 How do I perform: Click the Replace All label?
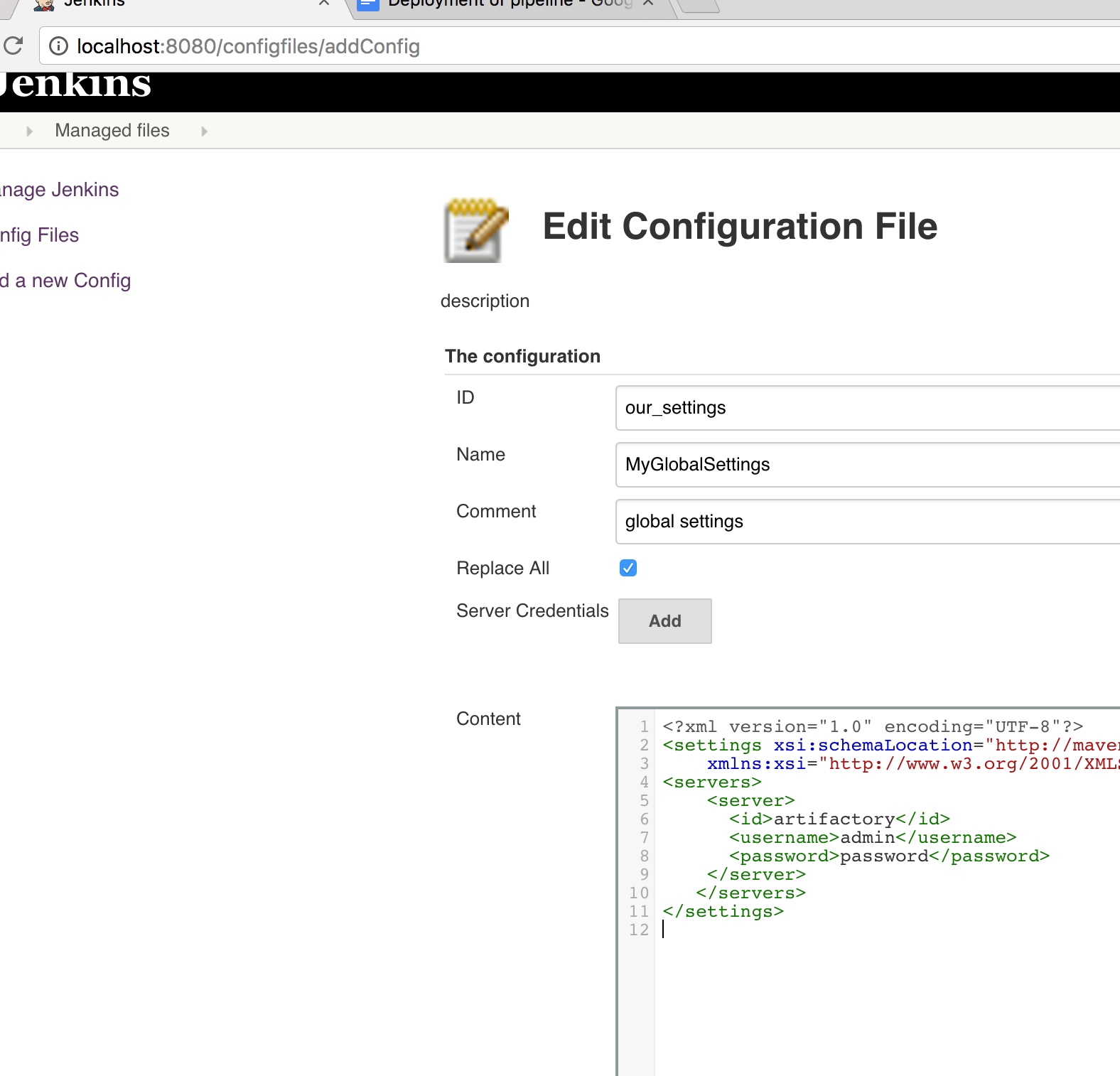502,569
